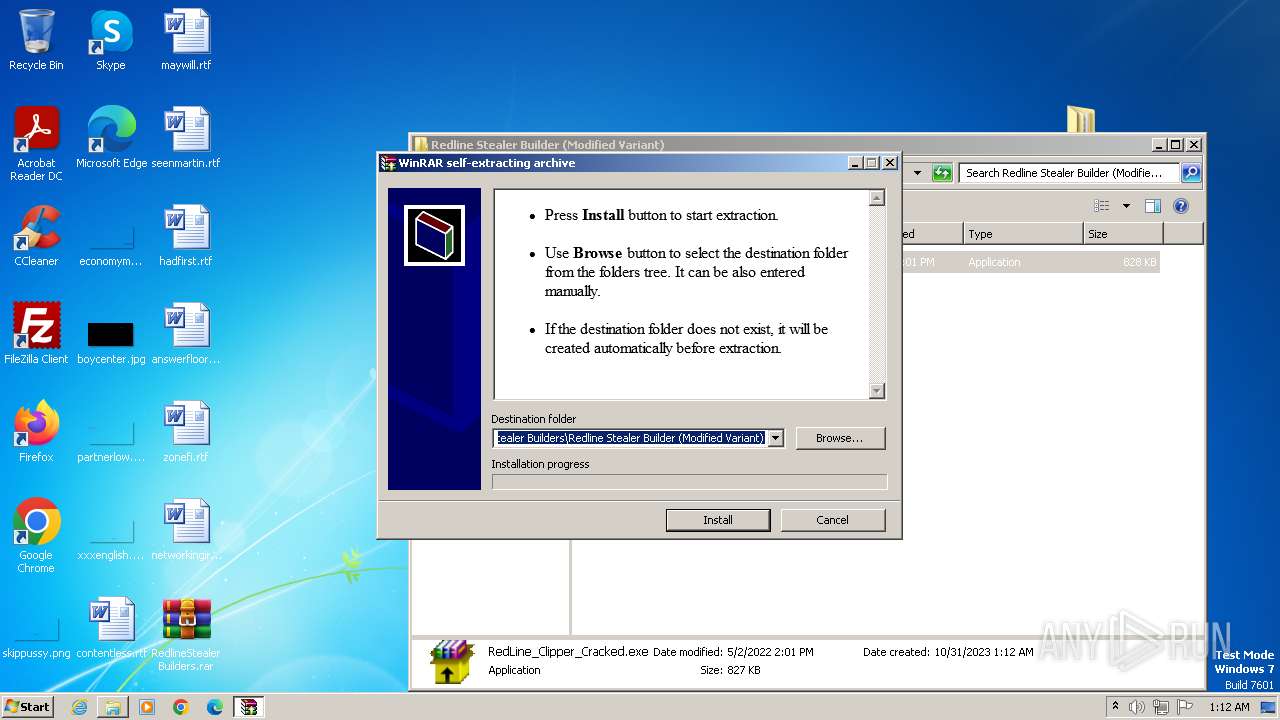Change view icon in Explorer
This screenshot has width=1280, height=720.
click(x=1102, y=206)
